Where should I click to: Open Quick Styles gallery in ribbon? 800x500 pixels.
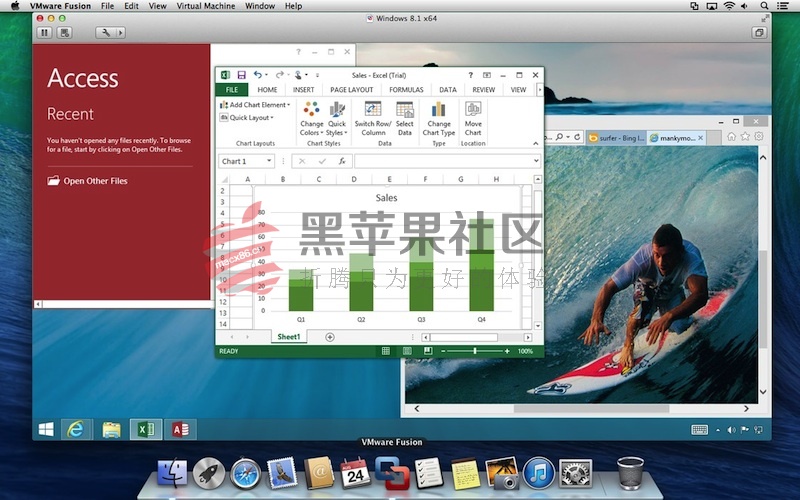[x=337, y=118]
